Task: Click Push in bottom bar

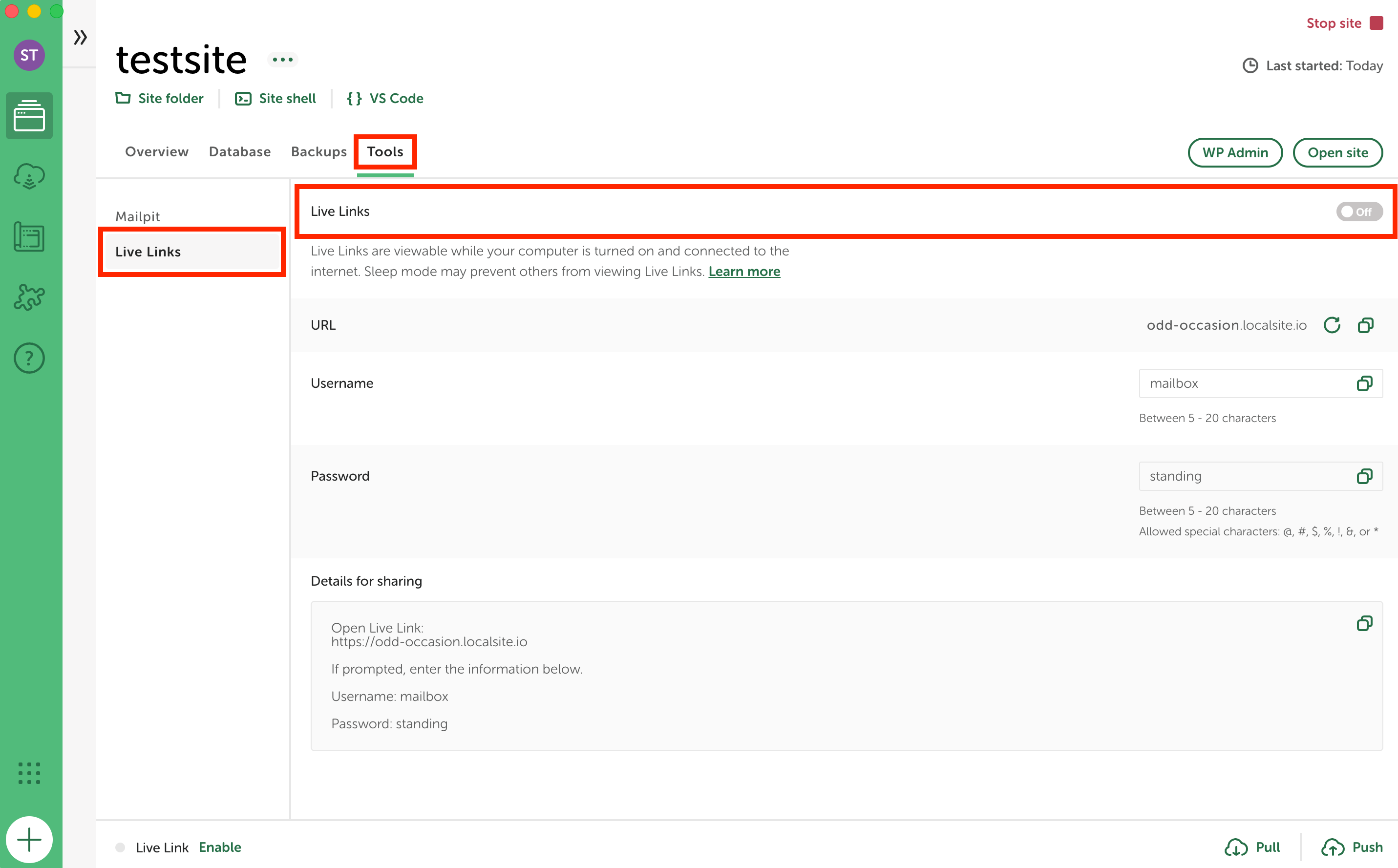Action: pos(1352,847)
